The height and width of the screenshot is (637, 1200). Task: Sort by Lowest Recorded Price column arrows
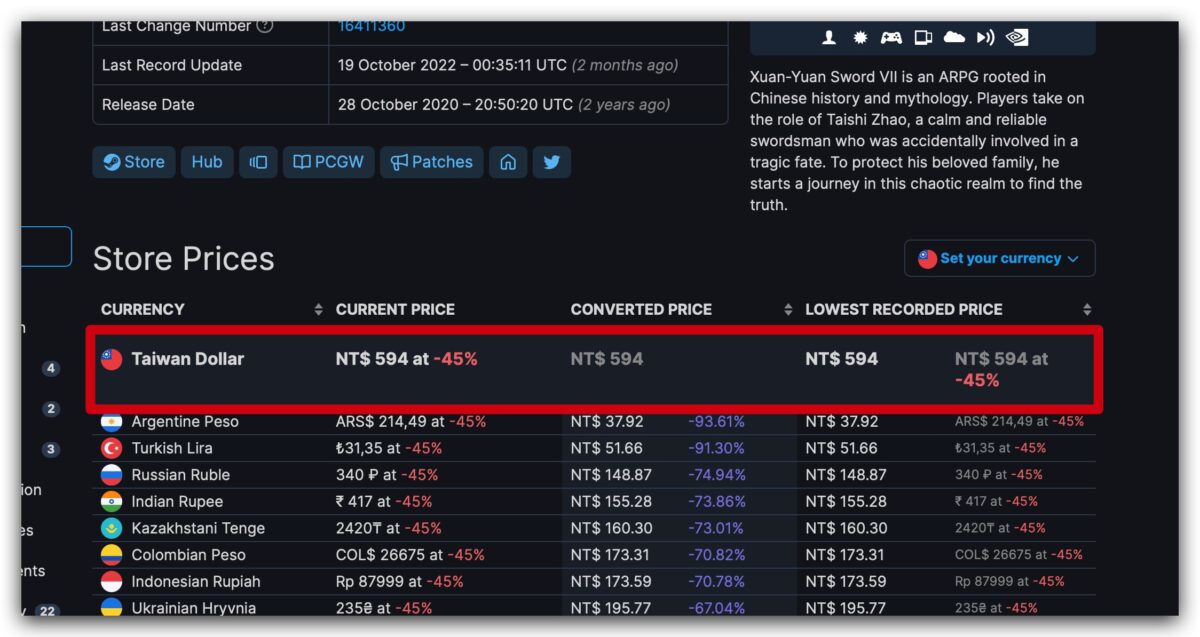pos(1087,309)
